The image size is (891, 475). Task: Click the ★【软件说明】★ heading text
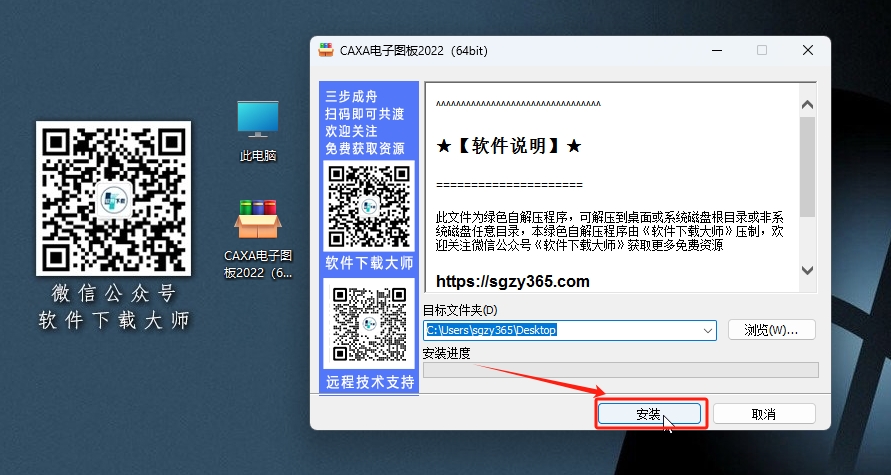pyautogui.click(x=509, y=147)
